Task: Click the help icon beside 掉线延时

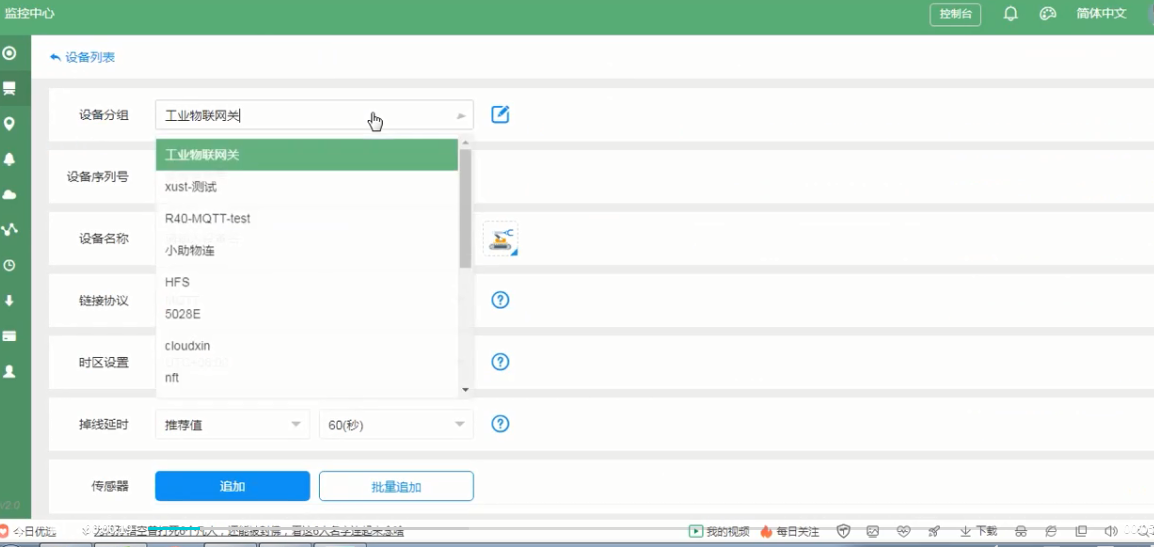Action: click(501, 424)
